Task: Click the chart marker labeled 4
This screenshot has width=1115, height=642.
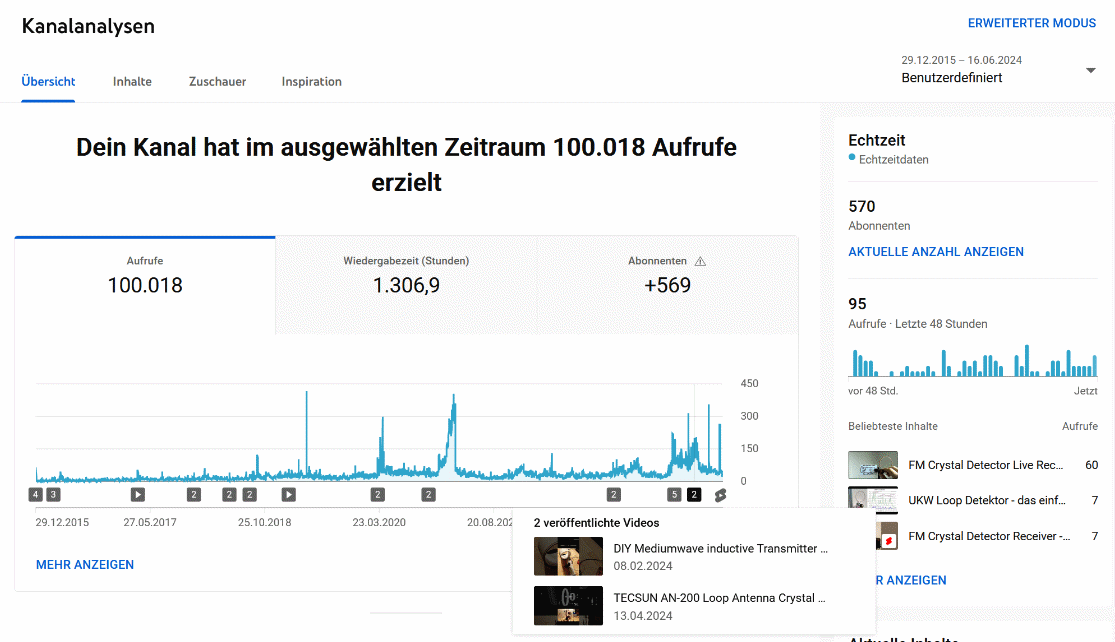Action: tap(36, 494)
